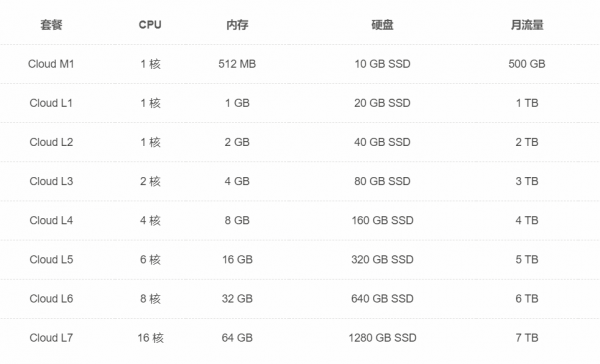Click the 7 TB traffic cell
The height and width of the screenshot is (364, 600).
pyautogui.click(x=527, y=338)
